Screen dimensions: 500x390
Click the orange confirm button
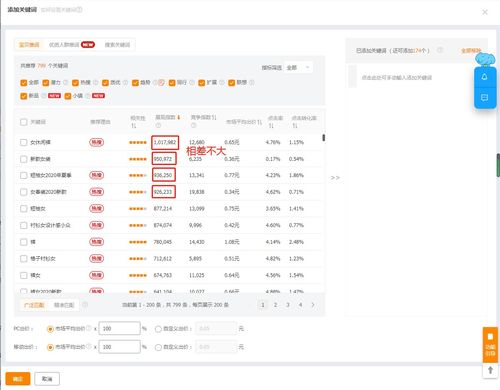(18, 379)
